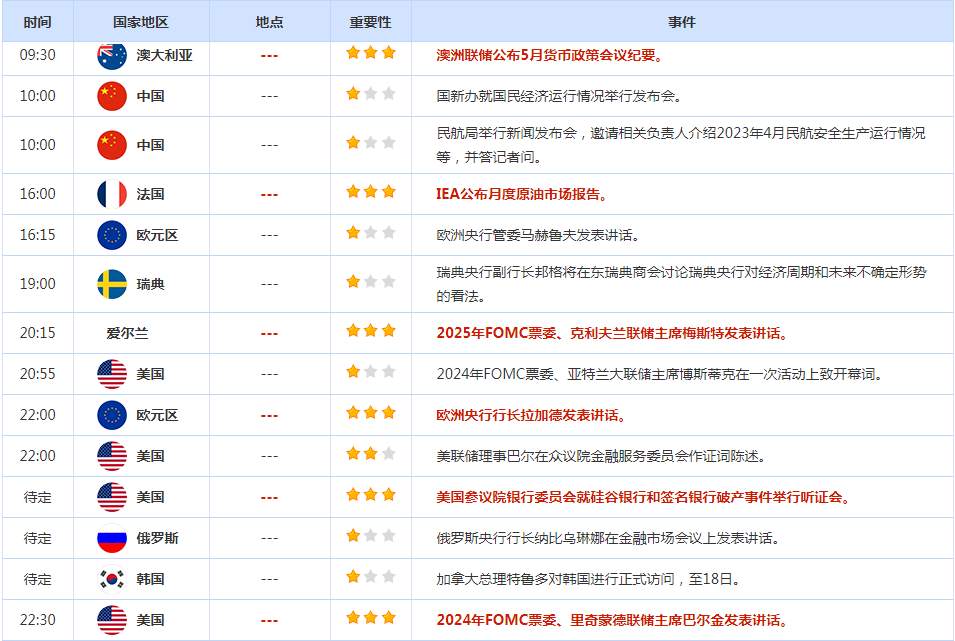Click the US flag beside the 巴尔 testimony event
Screen dimensions: 955x641
112,456
